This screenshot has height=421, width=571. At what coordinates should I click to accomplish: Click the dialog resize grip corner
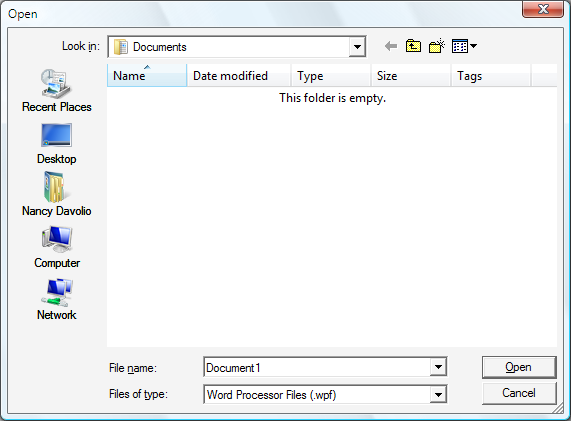558,409
